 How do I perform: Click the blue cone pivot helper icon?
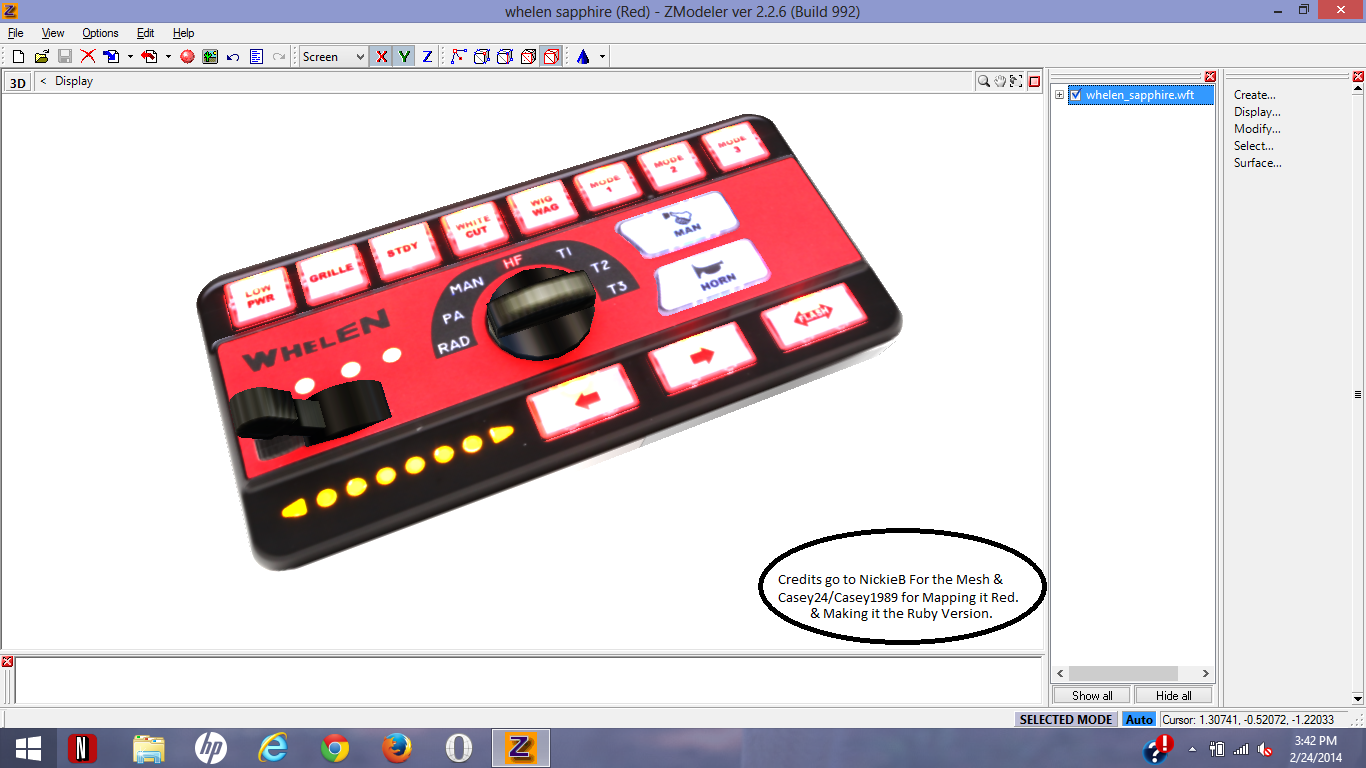582,57
